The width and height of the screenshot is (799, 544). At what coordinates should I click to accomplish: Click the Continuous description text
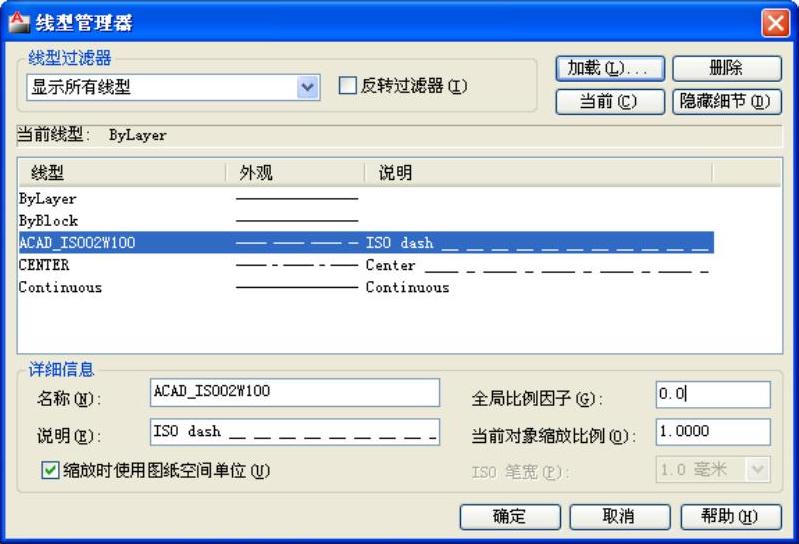(408, 287)
